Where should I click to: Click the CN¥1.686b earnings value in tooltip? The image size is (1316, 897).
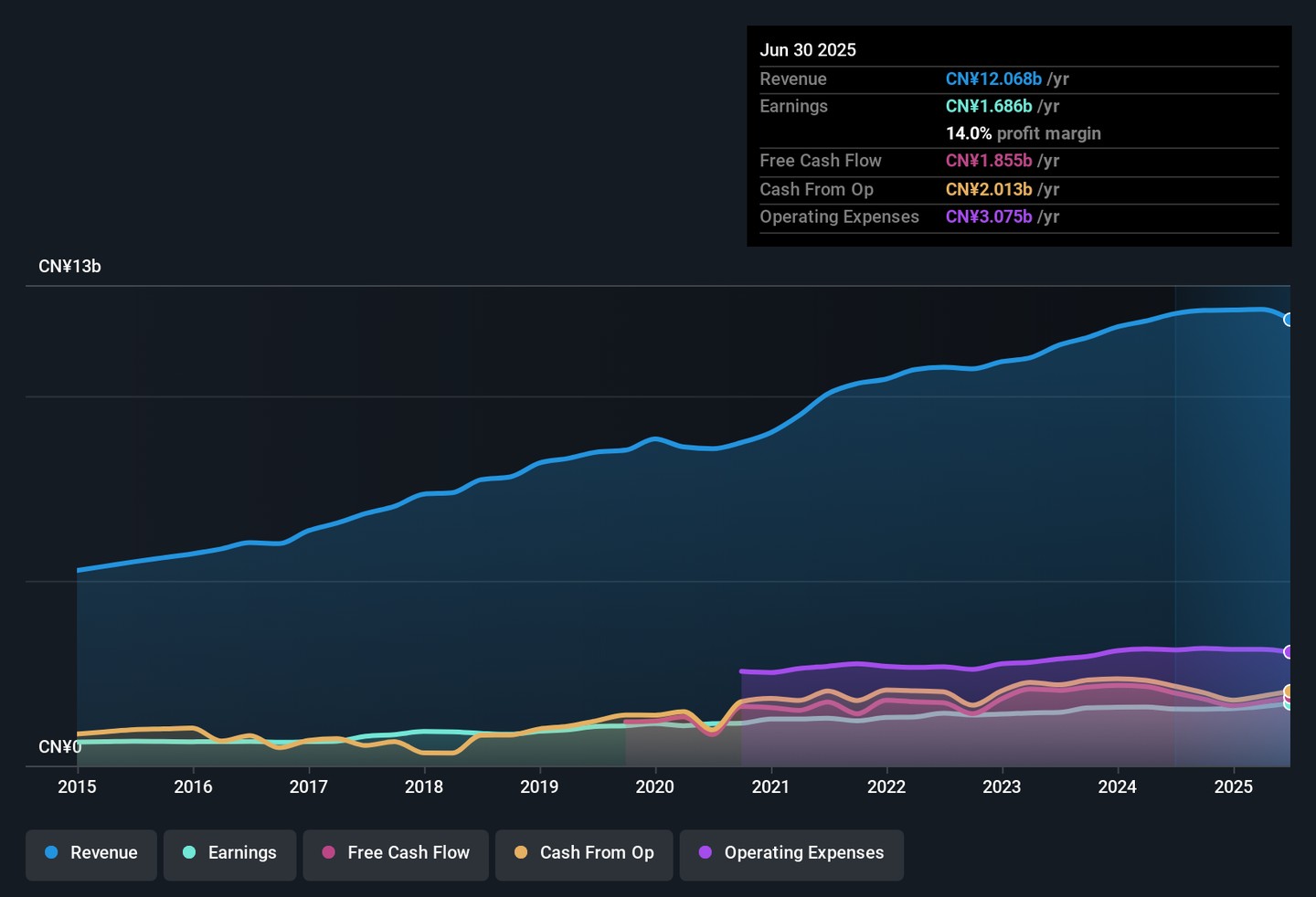coord(989,106)
